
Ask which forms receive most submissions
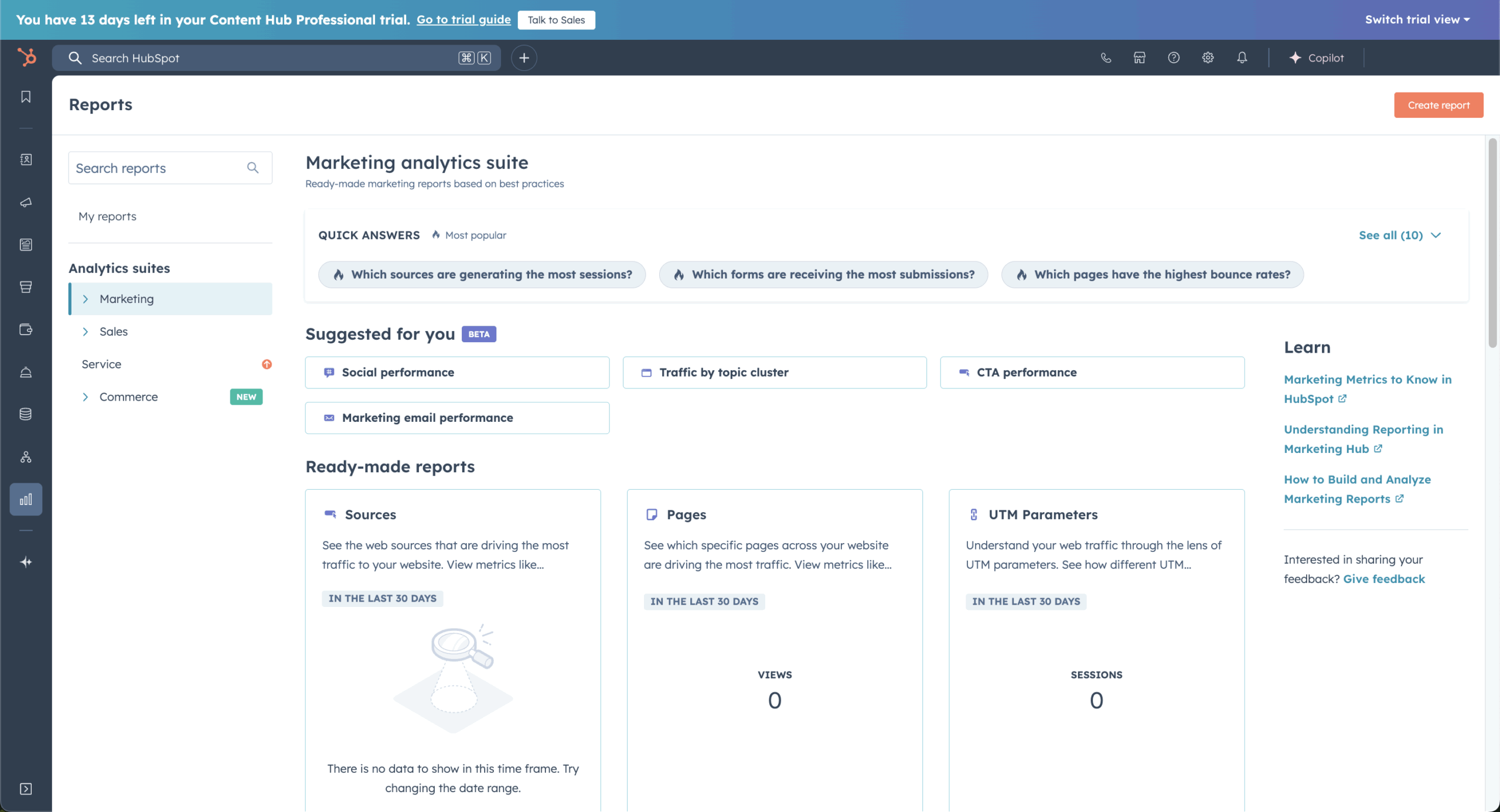[x=823, y=274]
